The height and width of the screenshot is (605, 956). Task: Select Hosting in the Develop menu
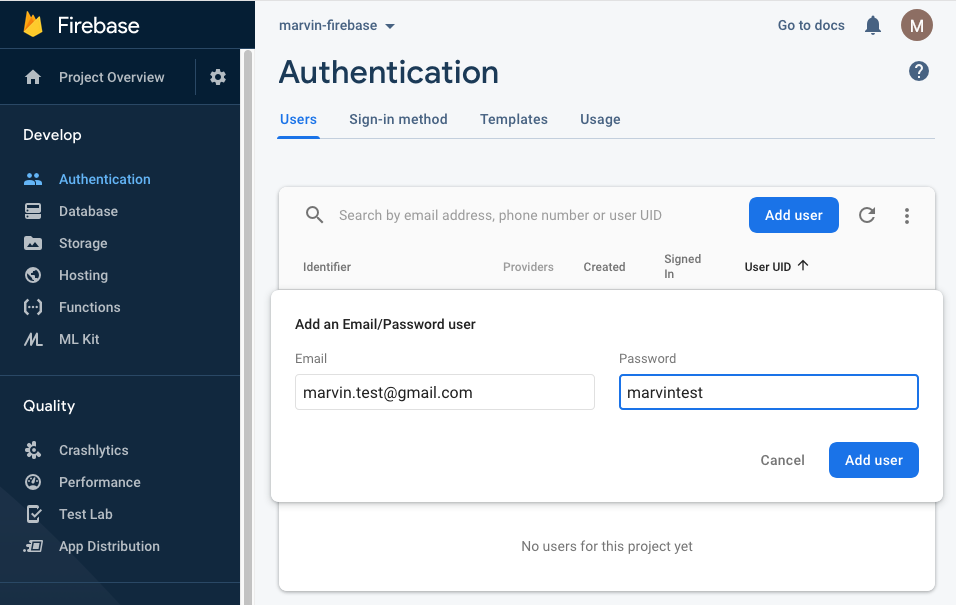point(82,275)
